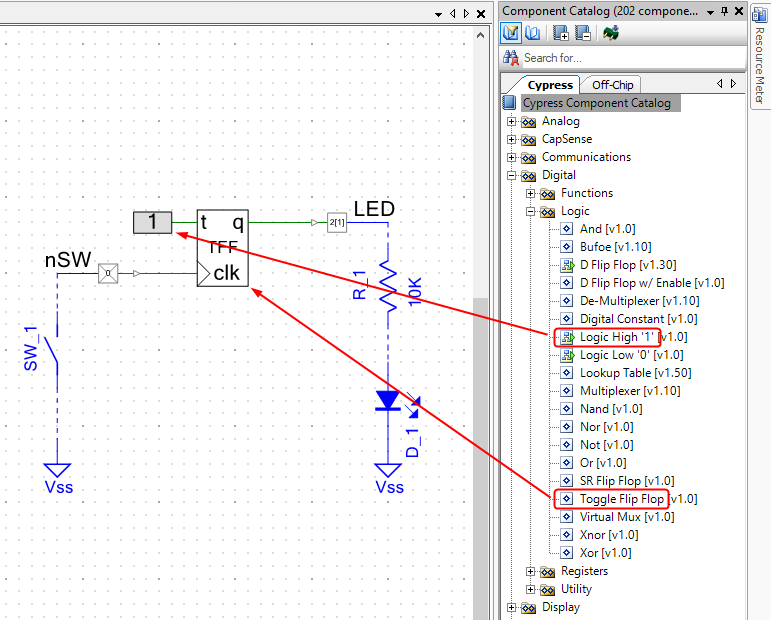Select the Toggle Flip Flop component
The width and height of the screenshot is (771, 620).
pyautogui.click(x=622, y=498)
